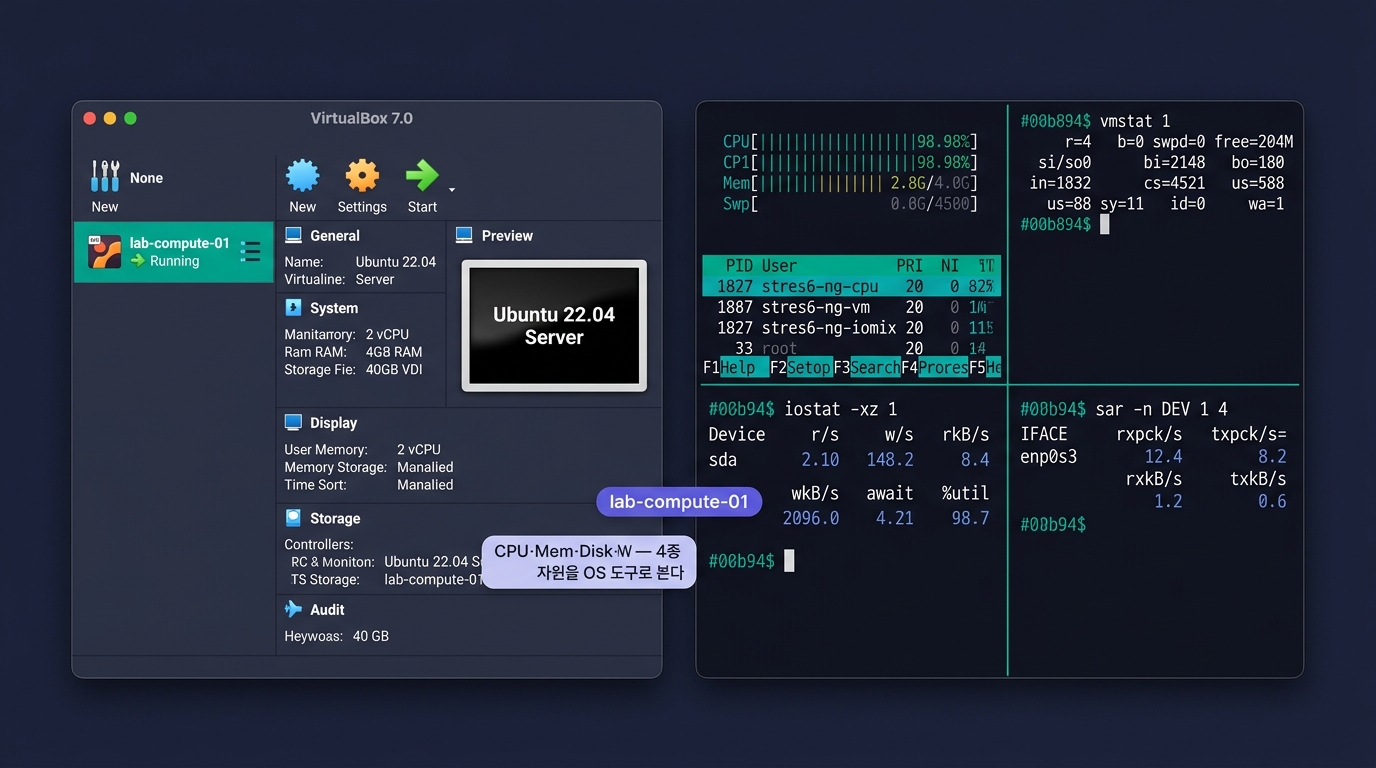Click the 'sar -n DEV 1 4' command text
This screenshot has height=768, width=1376.
1161,409
